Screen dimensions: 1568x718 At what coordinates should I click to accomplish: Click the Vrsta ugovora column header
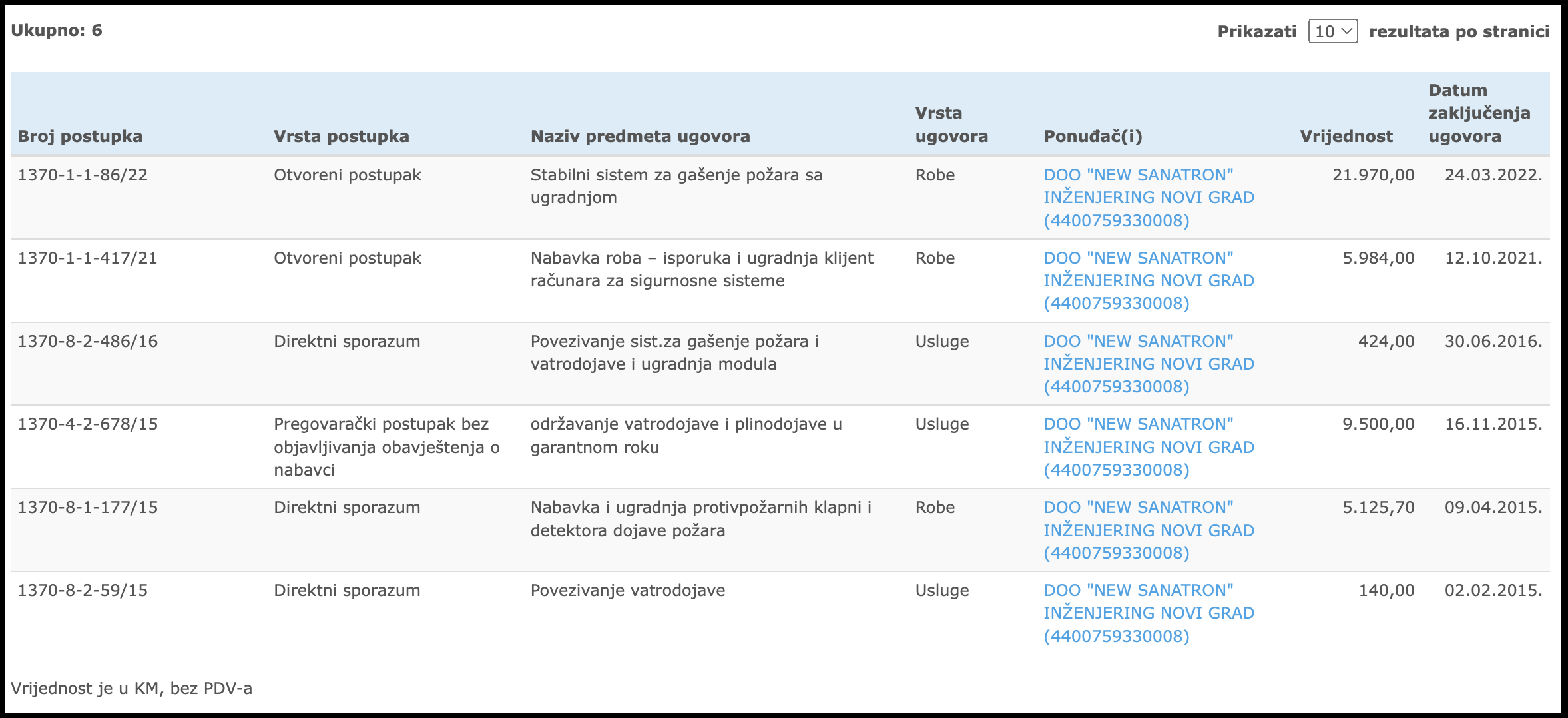point(951,125)
